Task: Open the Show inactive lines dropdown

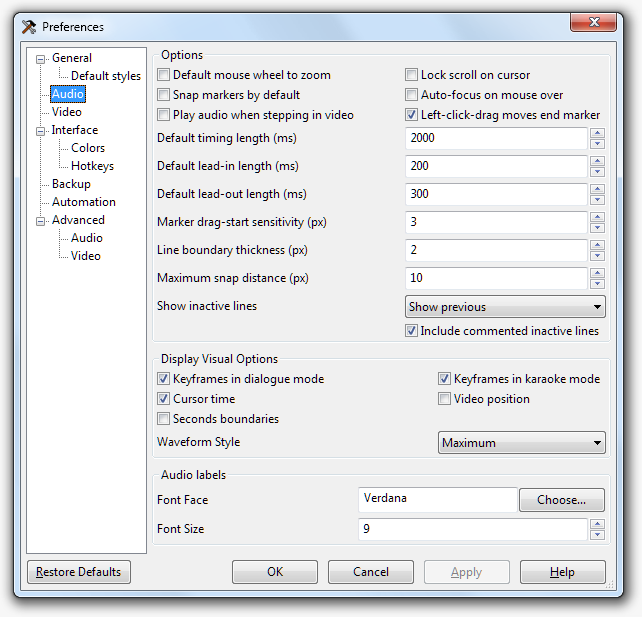Action: pyautogui.click(x=505, y=307)
